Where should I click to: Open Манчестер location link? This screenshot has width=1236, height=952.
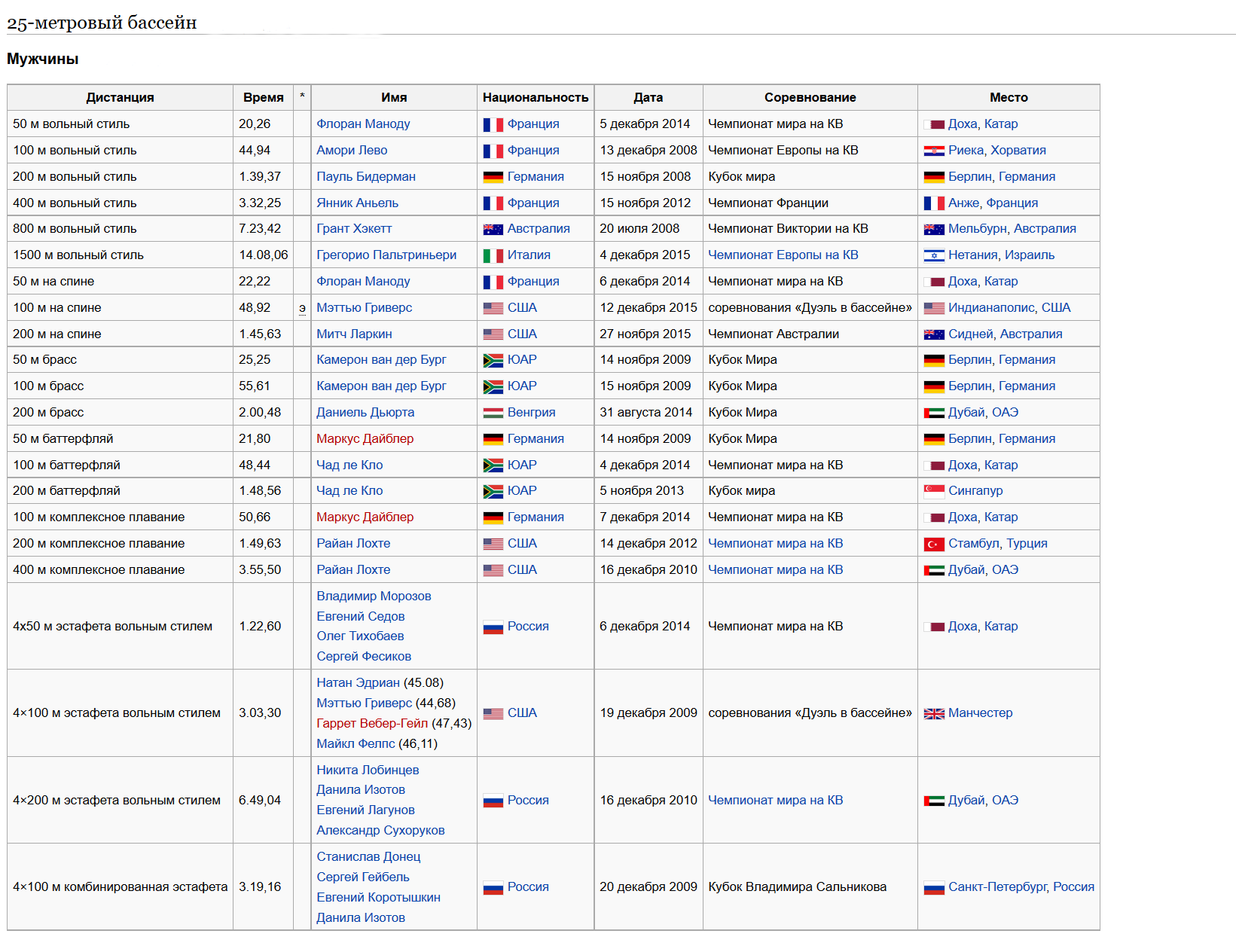(980, 713)
